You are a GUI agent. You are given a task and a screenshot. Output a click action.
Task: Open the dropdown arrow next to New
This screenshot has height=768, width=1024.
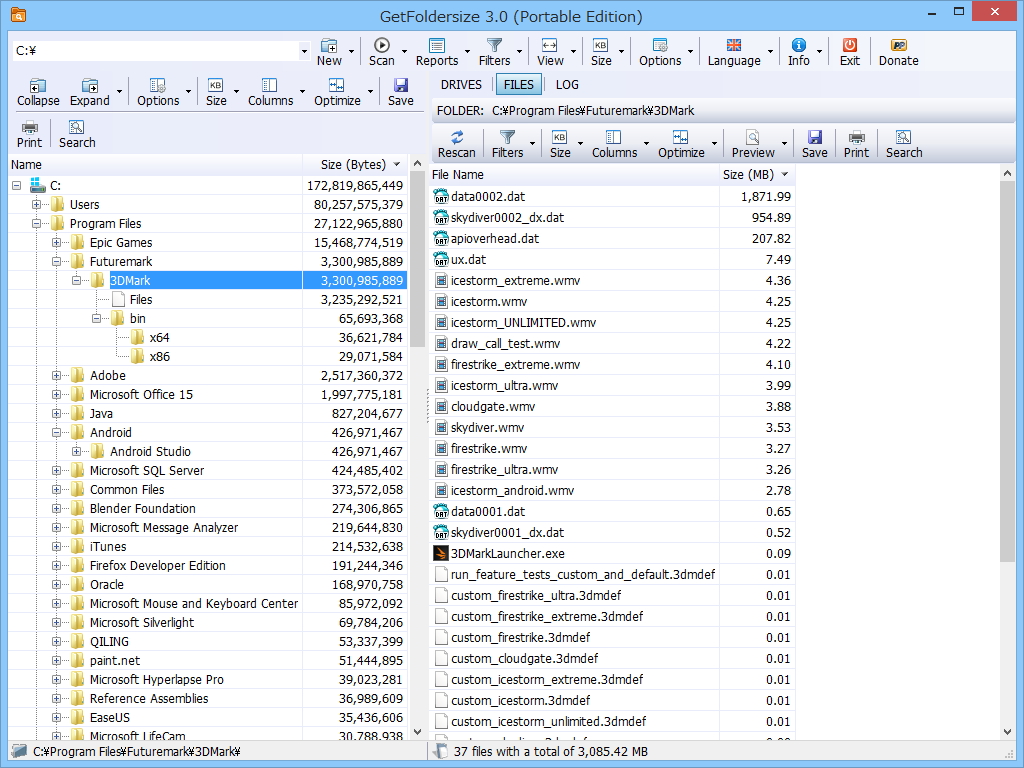pyautogui.click(x=351, y=52)
